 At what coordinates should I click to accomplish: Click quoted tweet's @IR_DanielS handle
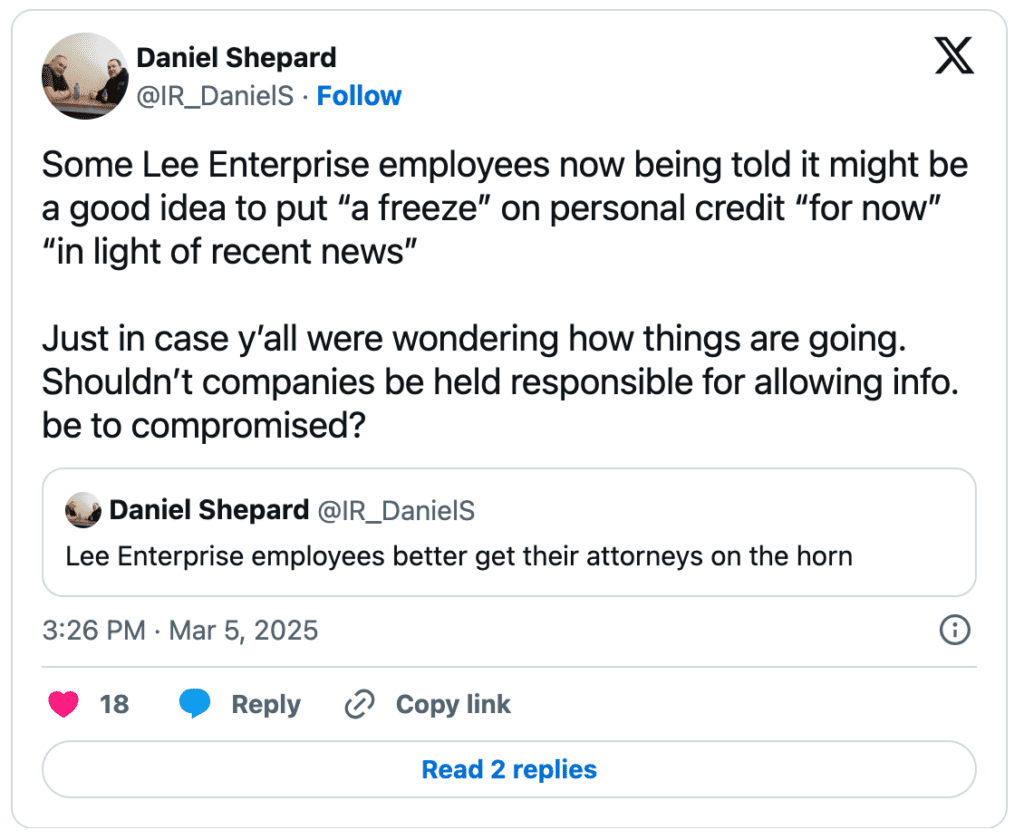396,511
